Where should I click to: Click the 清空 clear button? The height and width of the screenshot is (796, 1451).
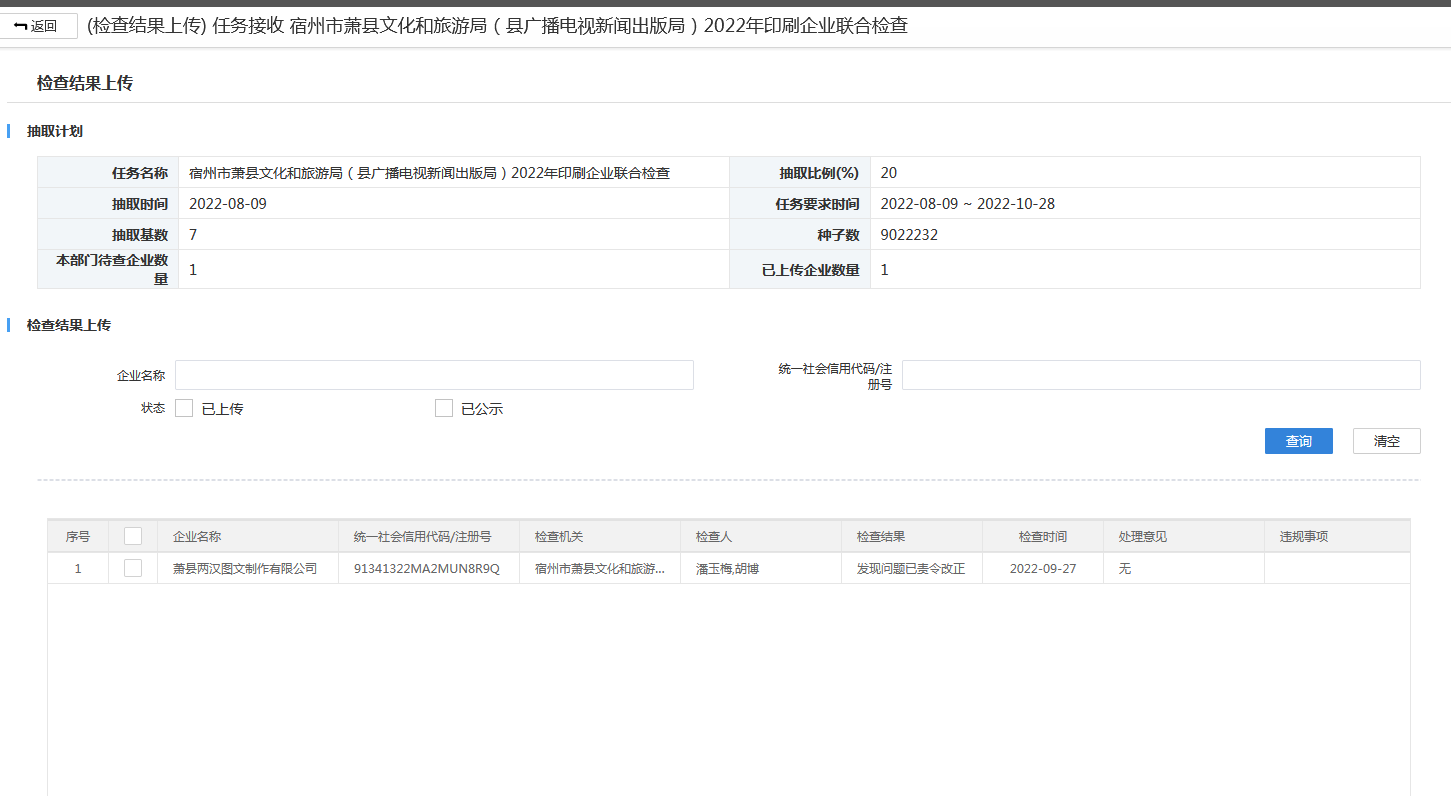click(1386, 441)
